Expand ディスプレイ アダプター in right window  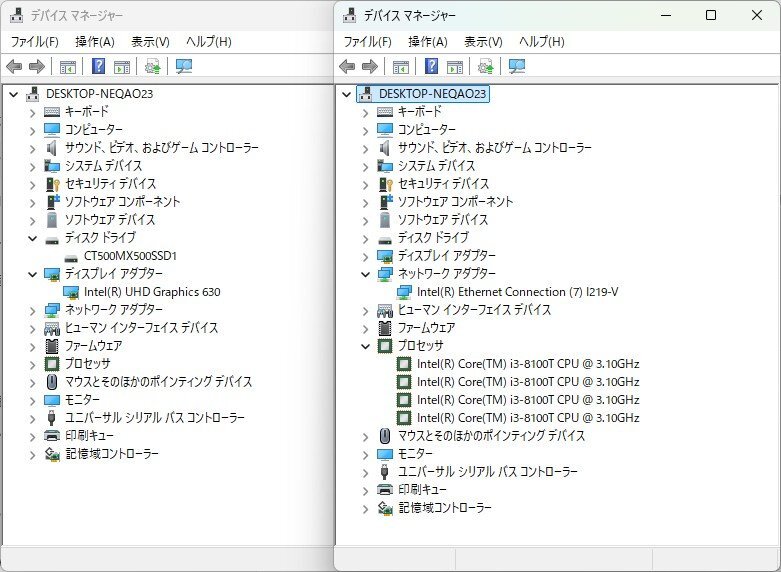coord(365,257)
